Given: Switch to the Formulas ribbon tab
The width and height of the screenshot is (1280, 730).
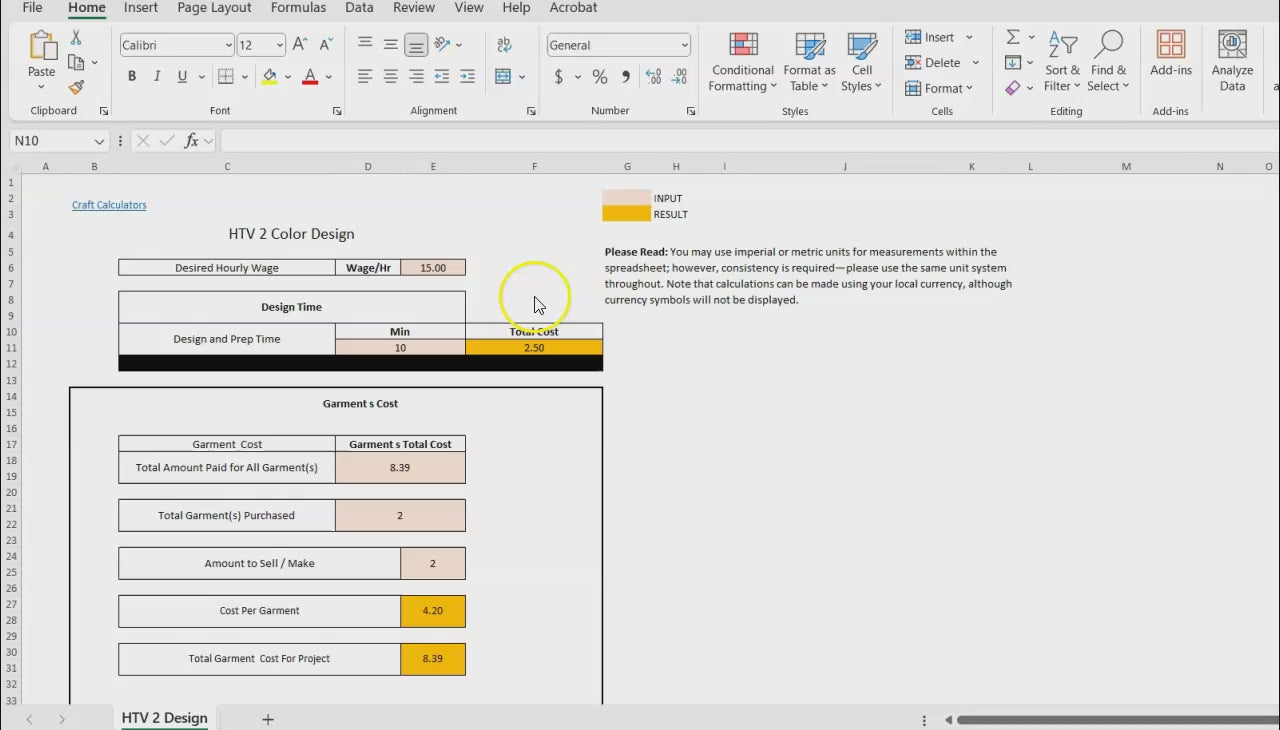Looking at the screenshot, I should 298,8.
